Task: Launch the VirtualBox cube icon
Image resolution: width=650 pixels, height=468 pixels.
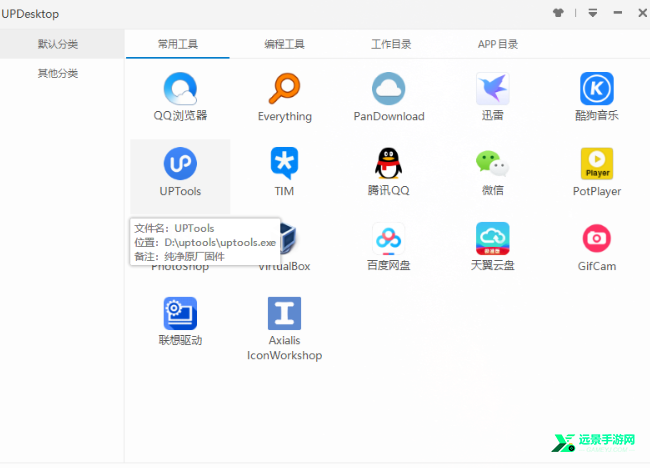Action: [x=288, y=239]
